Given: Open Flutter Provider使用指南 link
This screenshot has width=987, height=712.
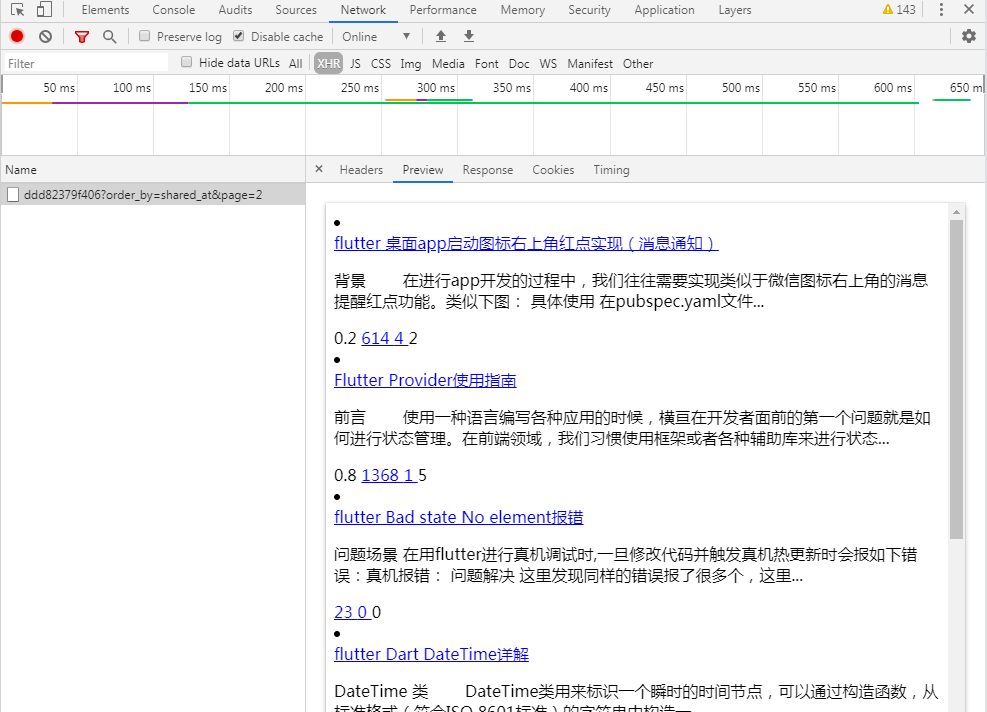Looking at the screenshot, I should click(425, 380).
